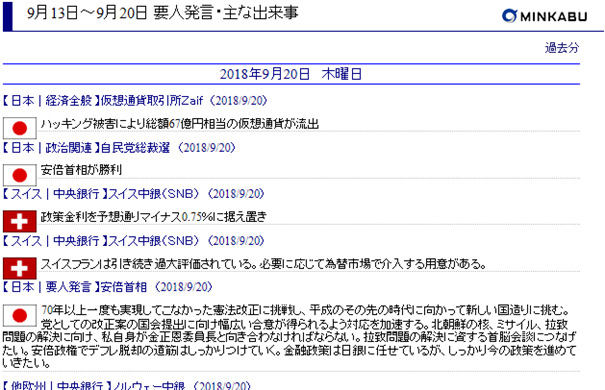Open the 過去分 archive link
This screenshot has width=605, height=390.
point(562,48)
